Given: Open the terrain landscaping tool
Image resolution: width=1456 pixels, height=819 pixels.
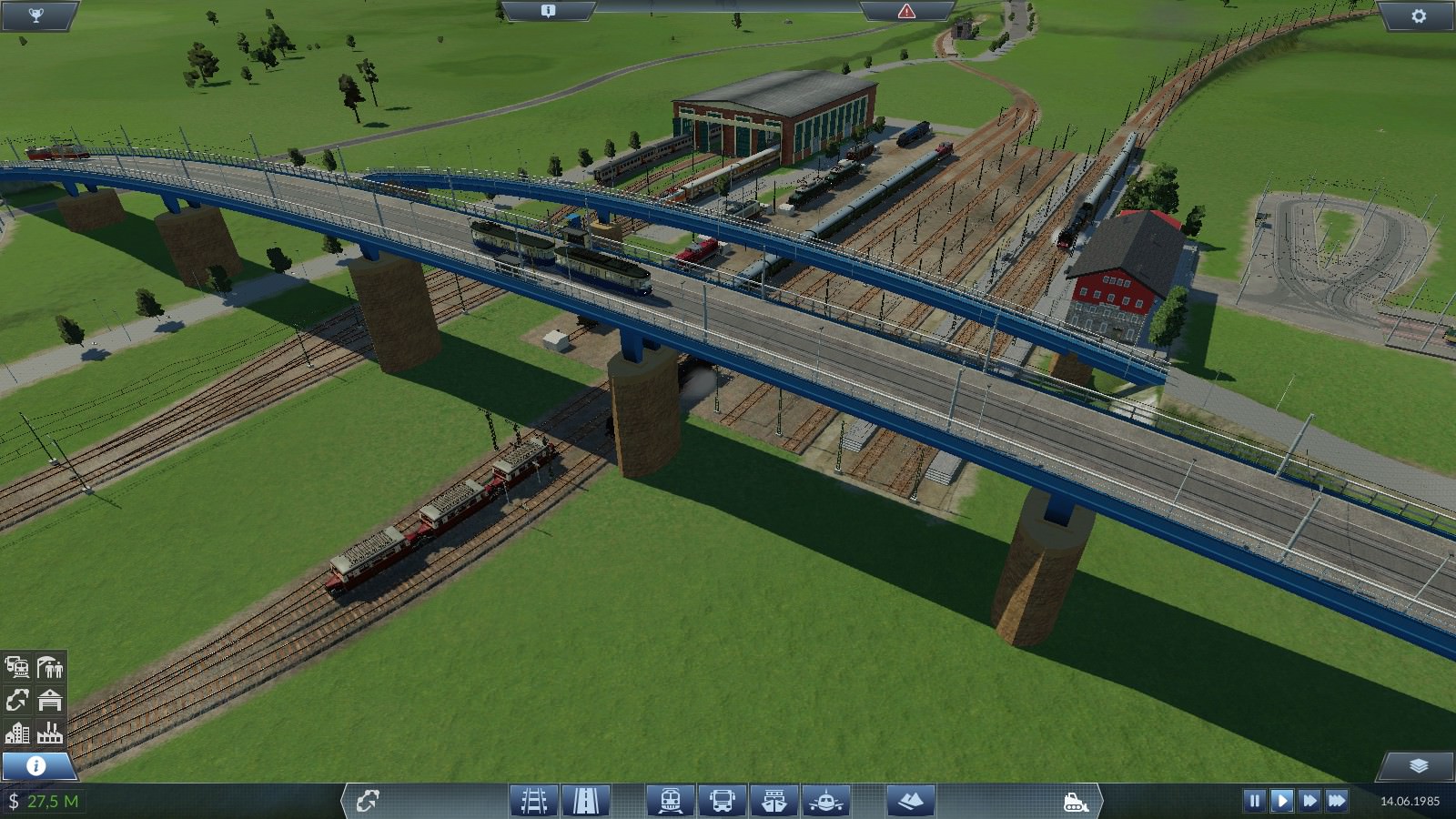Looking at the screenshot, I should click(911, 801).
